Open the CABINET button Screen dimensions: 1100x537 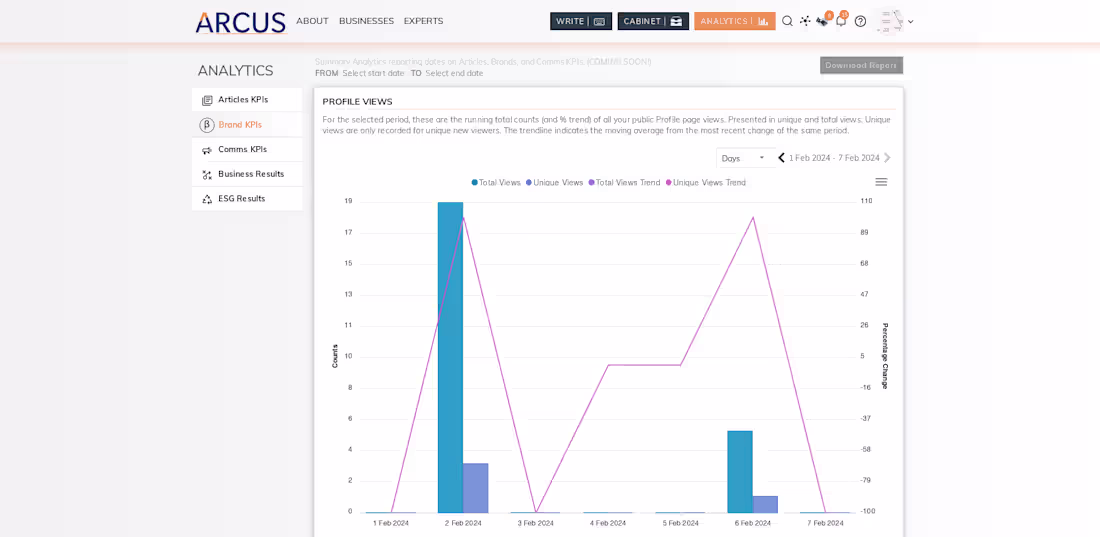pyautogui.click(x=653, y=21)
